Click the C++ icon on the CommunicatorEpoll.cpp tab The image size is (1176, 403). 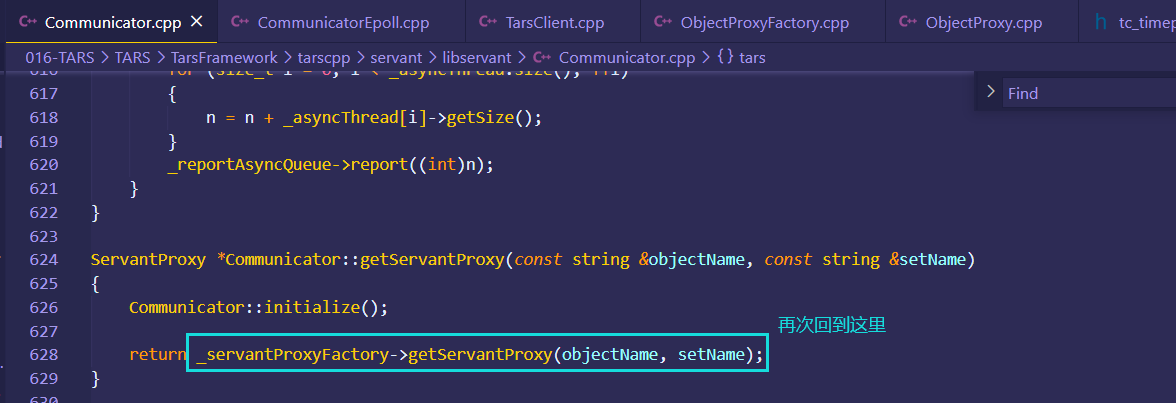point(240,22)
